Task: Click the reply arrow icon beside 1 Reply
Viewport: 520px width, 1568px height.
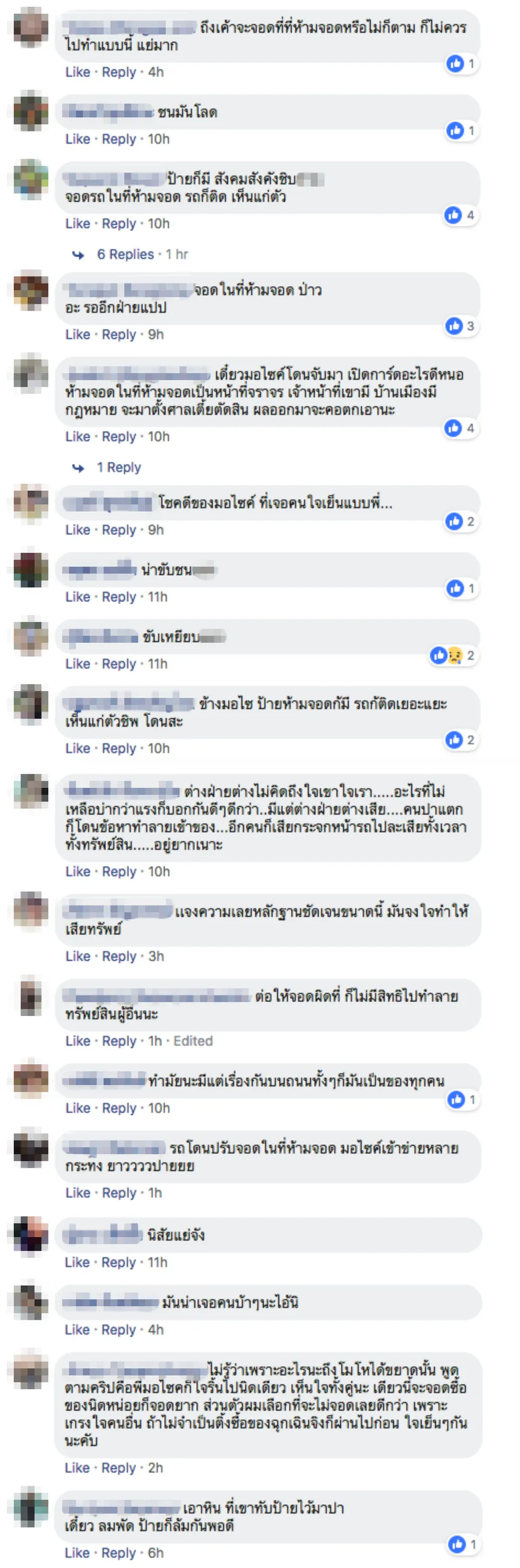Action: tap(79, 467)
